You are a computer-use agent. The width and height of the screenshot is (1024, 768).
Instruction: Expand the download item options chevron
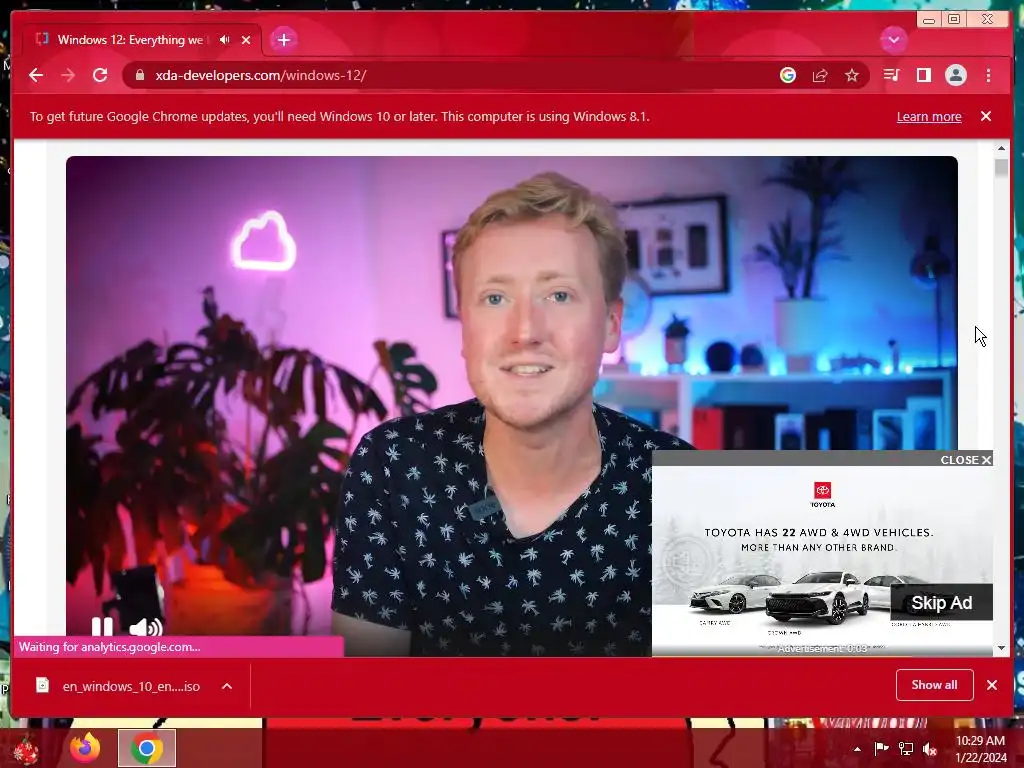pyautogui.click(x=227, y=686)
